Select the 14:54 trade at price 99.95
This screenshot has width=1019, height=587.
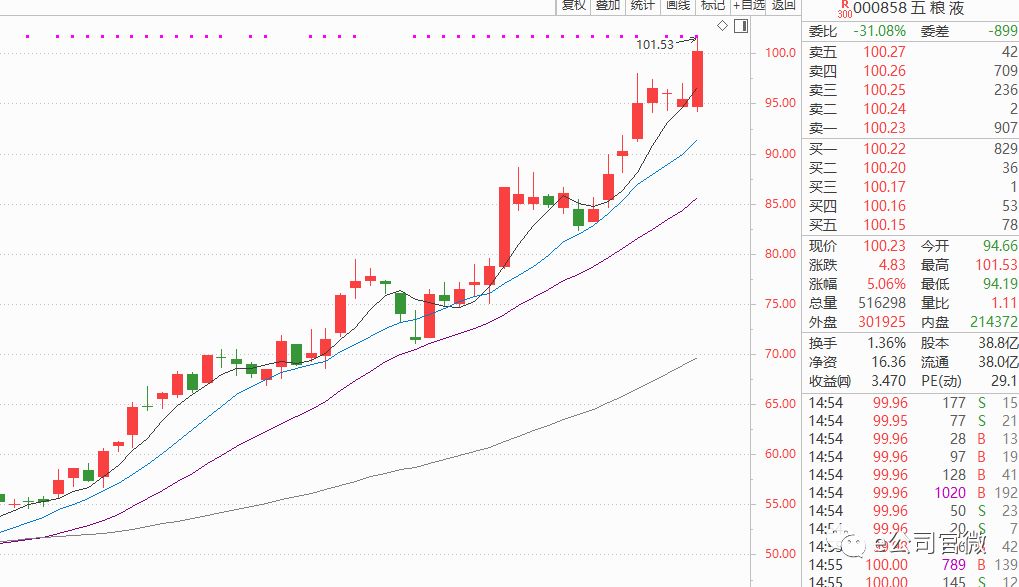[x=913, y=421]
